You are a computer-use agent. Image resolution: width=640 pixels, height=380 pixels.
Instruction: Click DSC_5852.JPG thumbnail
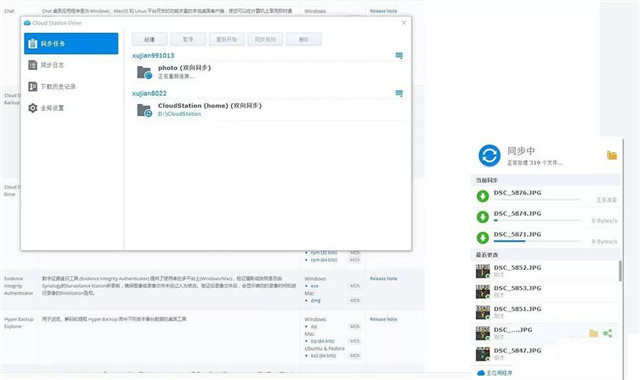point(483,271)
